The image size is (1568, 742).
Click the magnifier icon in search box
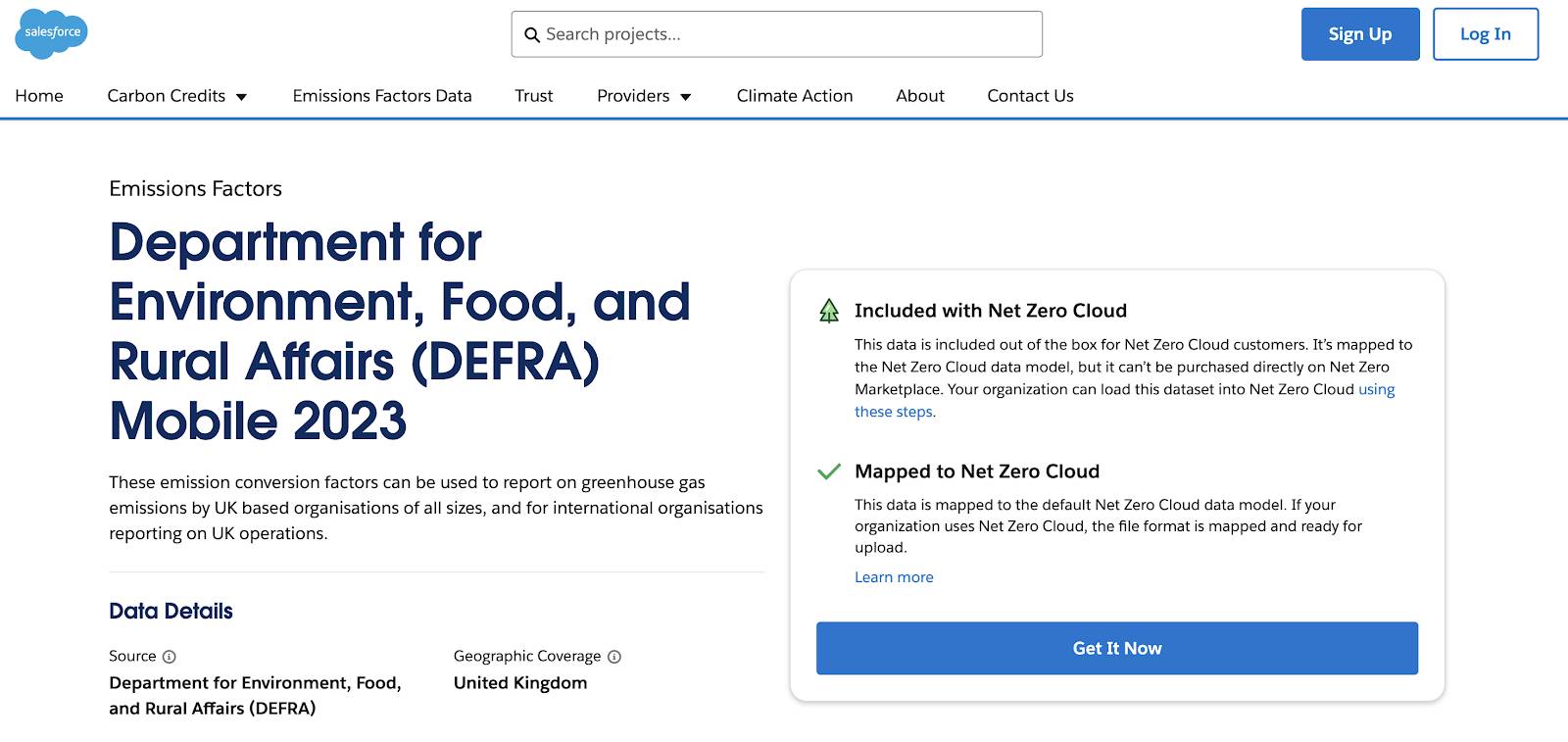(532, 35)
